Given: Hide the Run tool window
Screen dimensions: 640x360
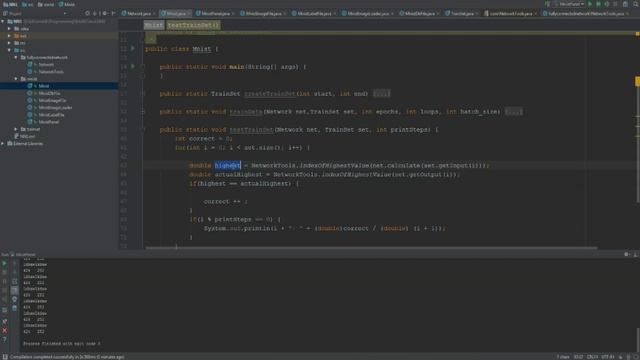Looking at the screenshot, I should pos(636,254).
